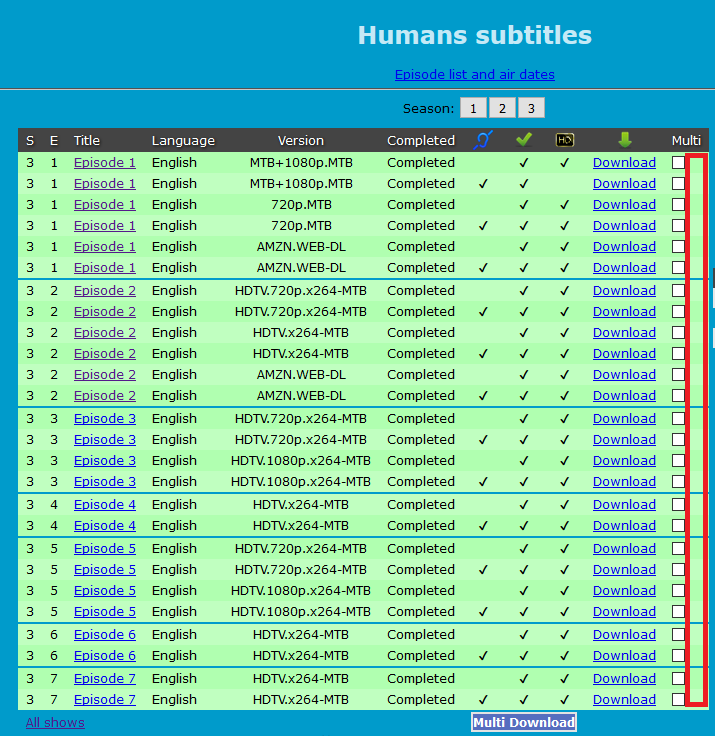The image size is (719, 742).
Task: Switch to Season 1
Action: click(x=473, y=108)
